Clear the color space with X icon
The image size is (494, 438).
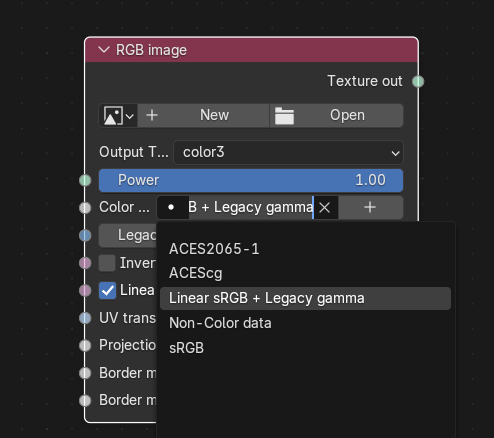(x=325, y=208)
